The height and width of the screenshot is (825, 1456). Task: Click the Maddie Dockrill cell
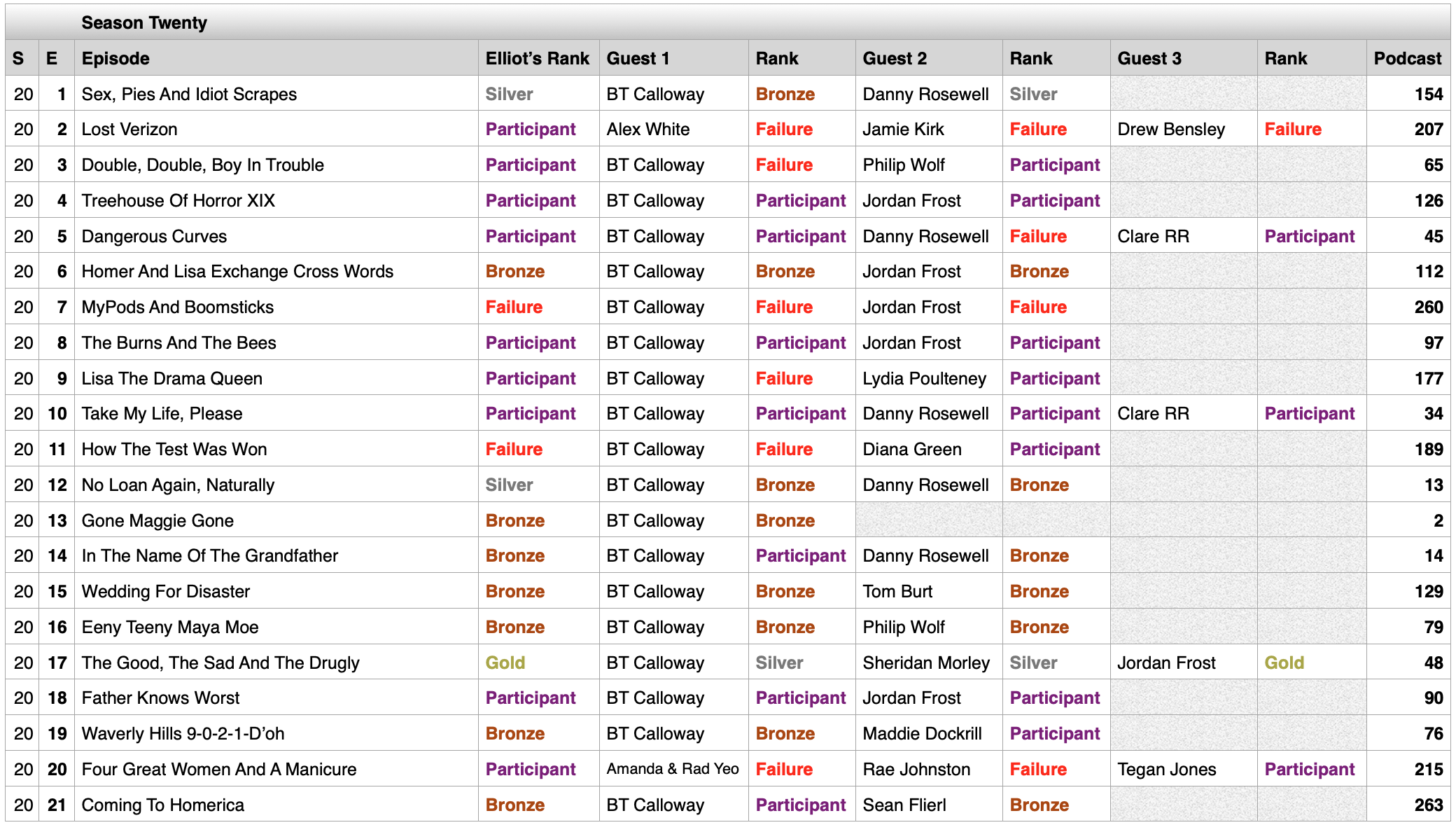coord(922,733)
